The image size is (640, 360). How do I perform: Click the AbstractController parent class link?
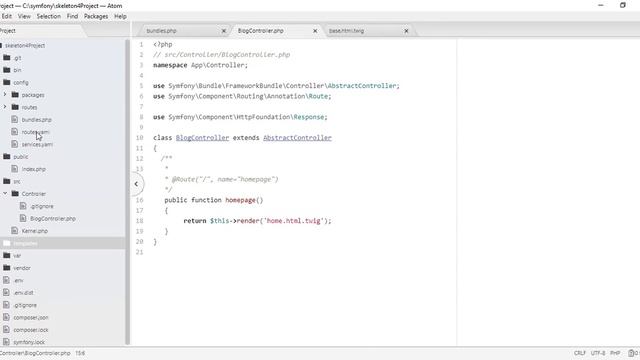(297, 138)
